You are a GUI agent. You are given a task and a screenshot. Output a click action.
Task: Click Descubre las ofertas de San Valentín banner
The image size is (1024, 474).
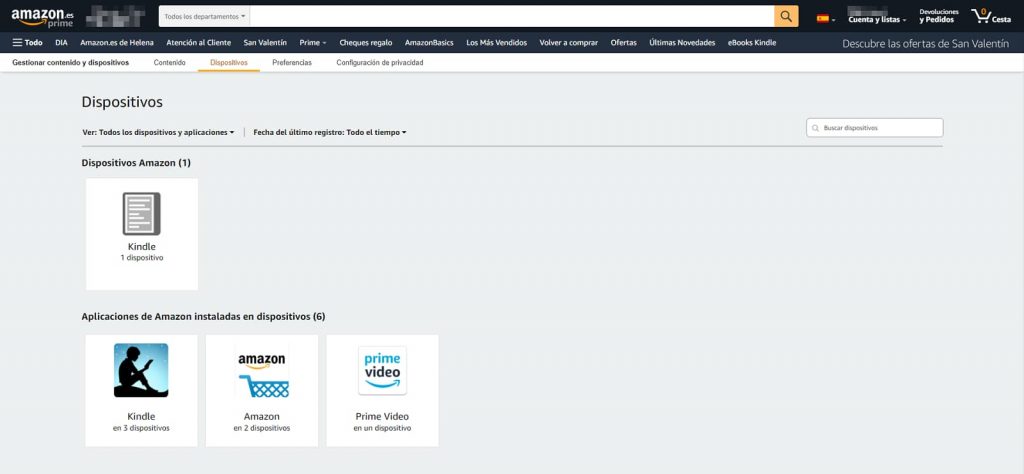coord(926,44)
